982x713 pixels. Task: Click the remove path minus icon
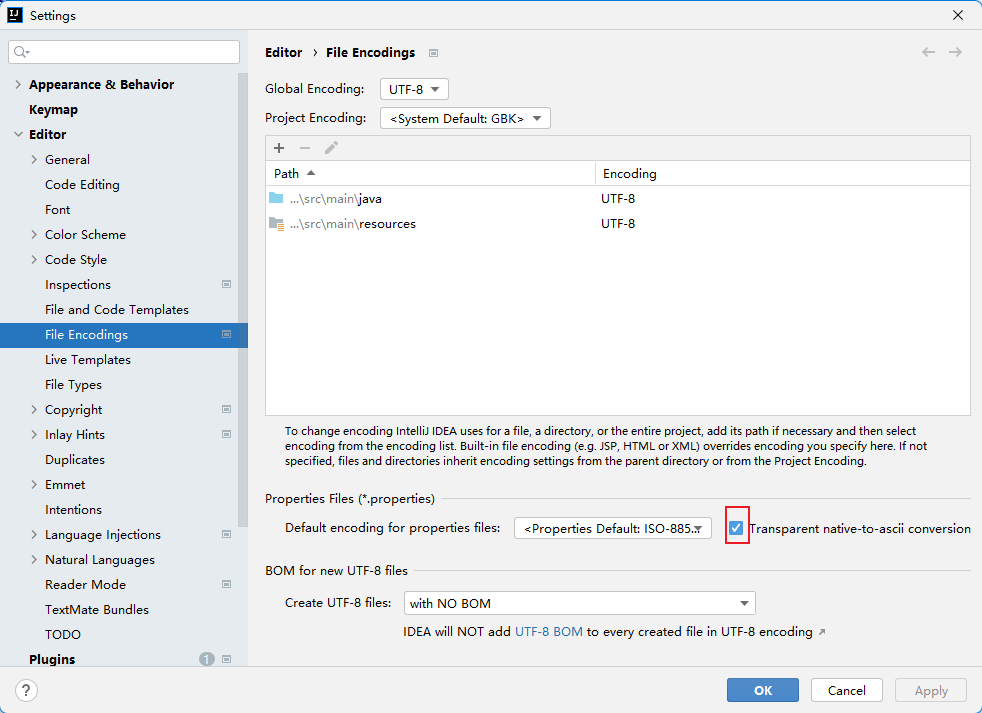pos(305,148)
